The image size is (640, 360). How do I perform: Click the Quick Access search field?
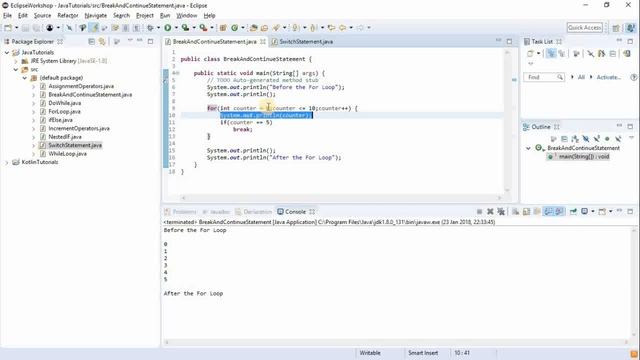click(585, 28)
